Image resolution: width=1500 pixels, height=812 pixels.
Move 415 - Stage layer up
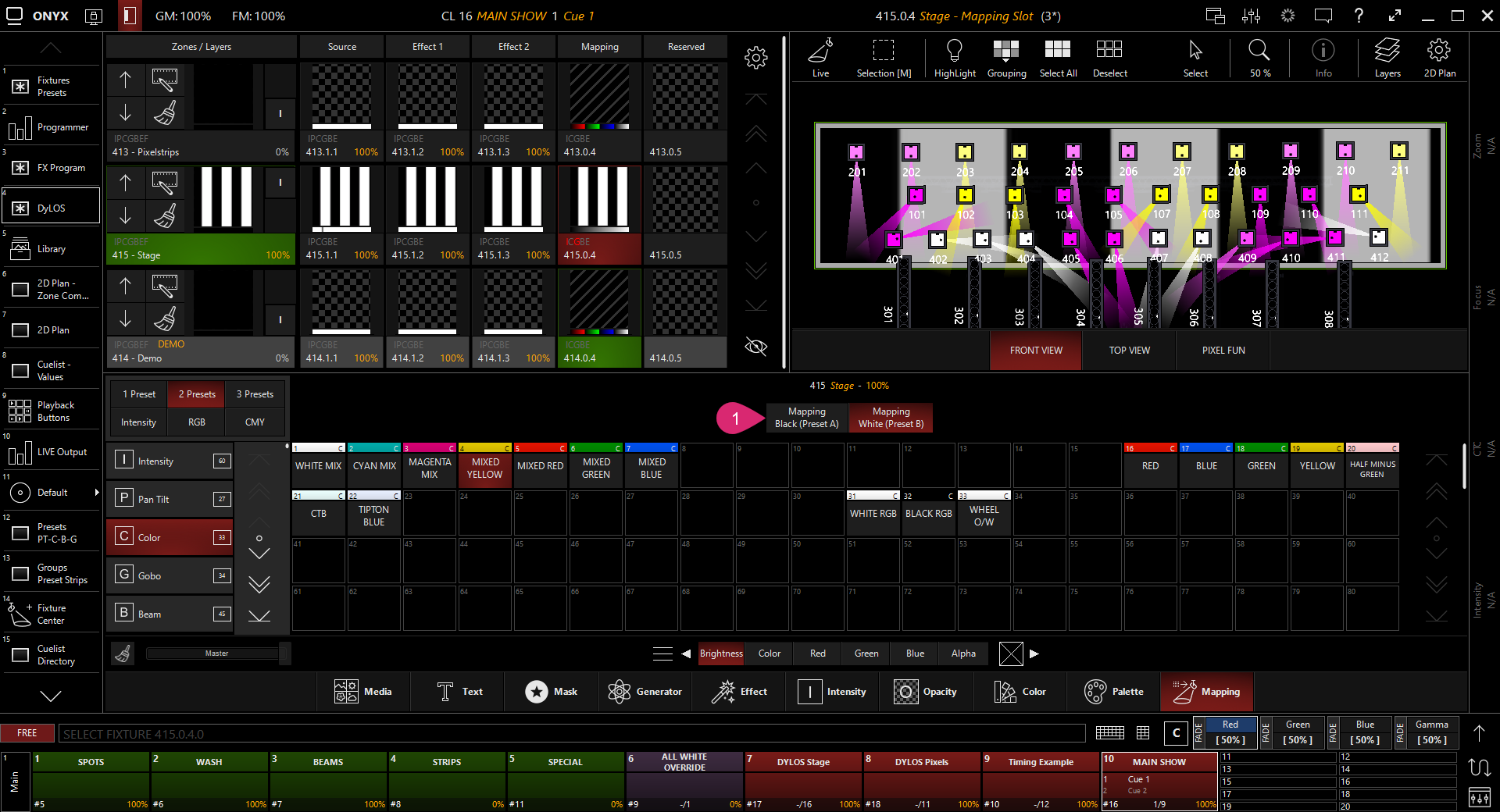click(x=125, y=183)
